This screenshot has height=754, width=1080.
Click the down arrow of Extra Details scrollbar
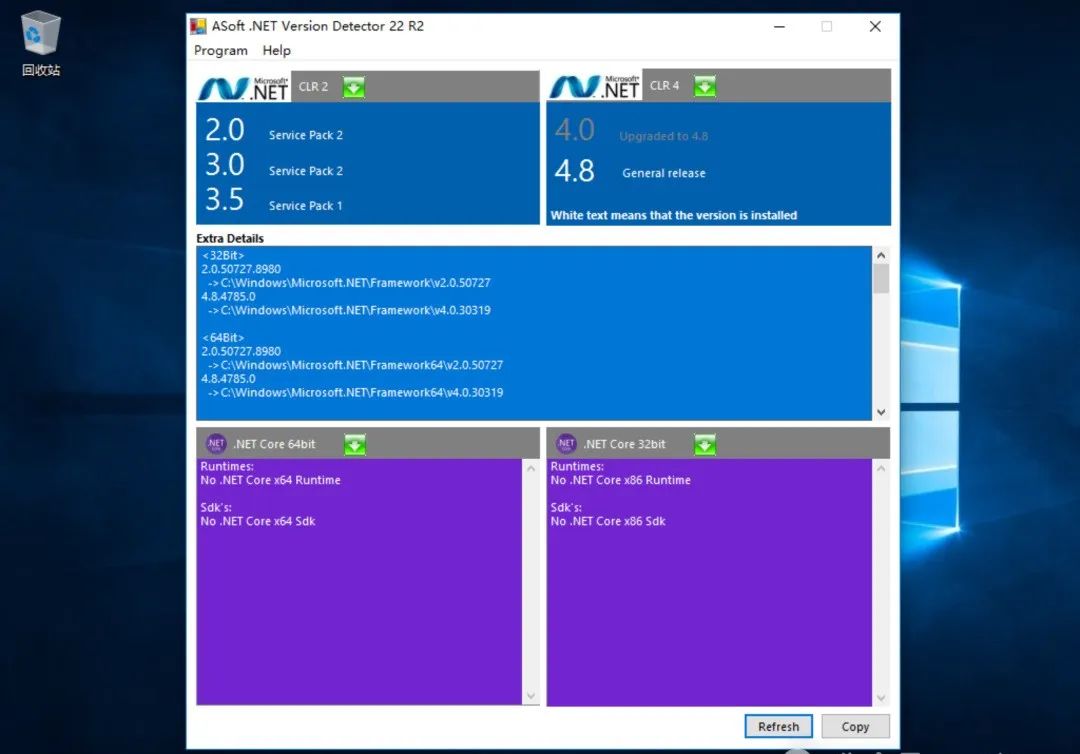[x=881, y=411]
